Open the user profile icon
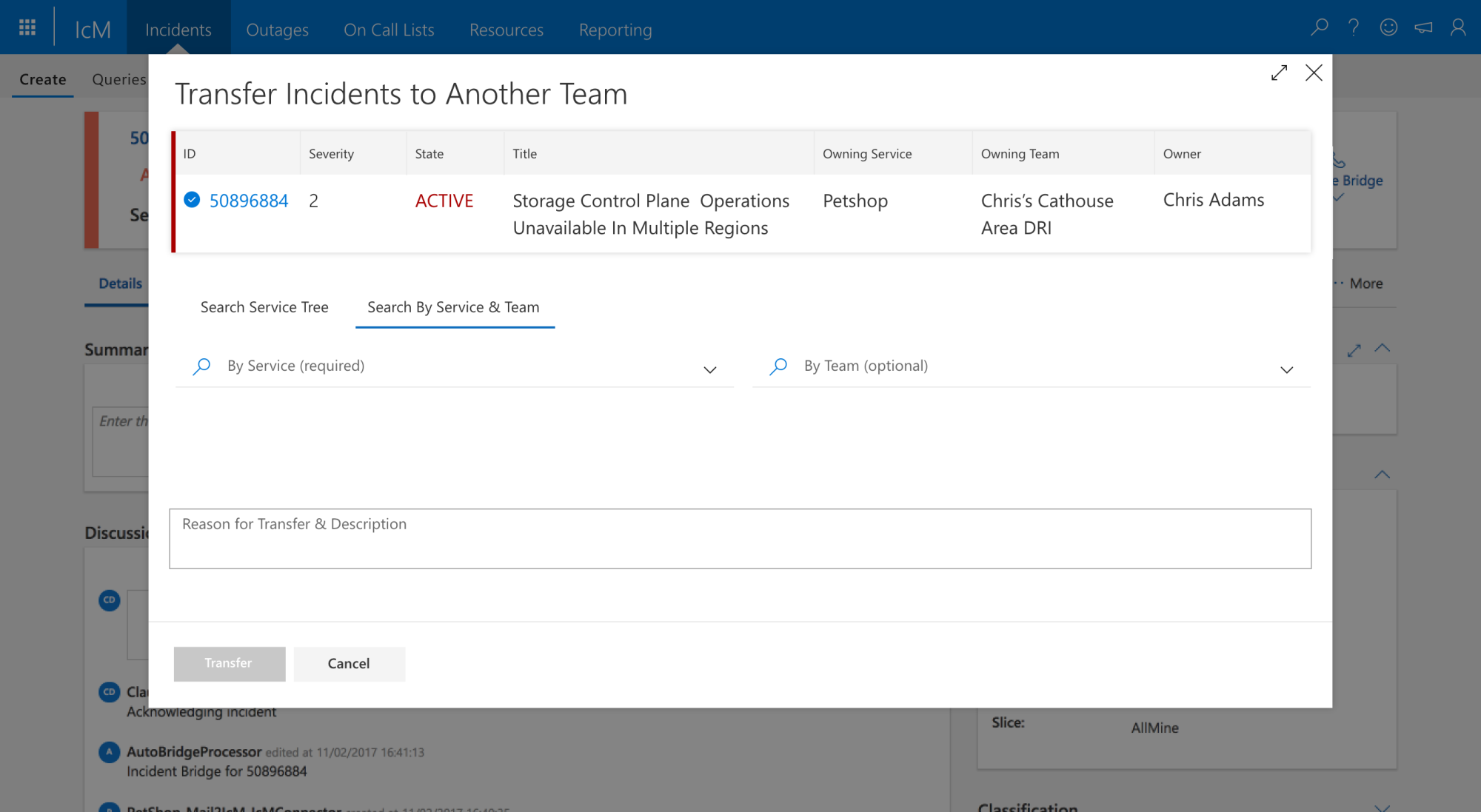Viewport: 1481px width, 812px height. coord(1458,27)
